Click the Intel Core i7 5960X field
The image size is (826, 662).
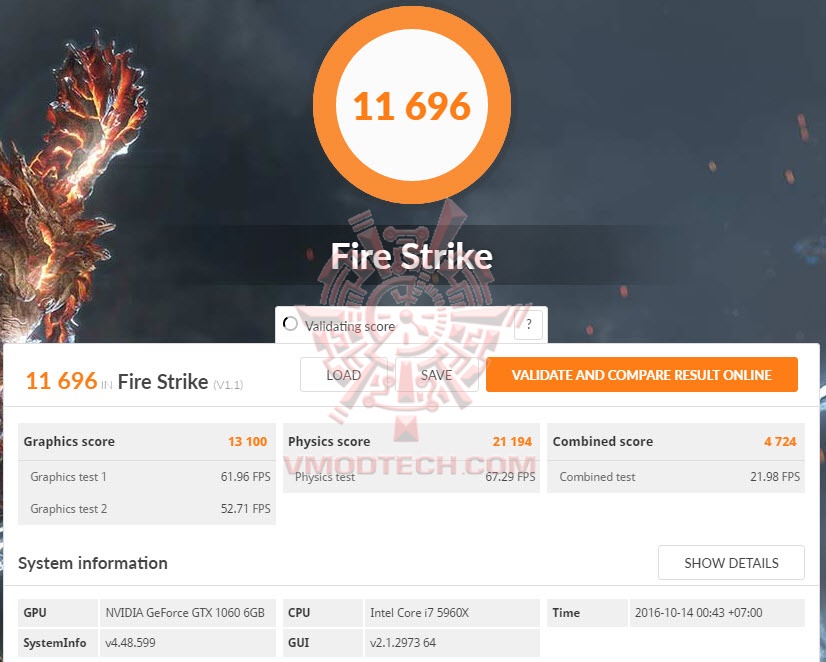[x=452, y=613]
